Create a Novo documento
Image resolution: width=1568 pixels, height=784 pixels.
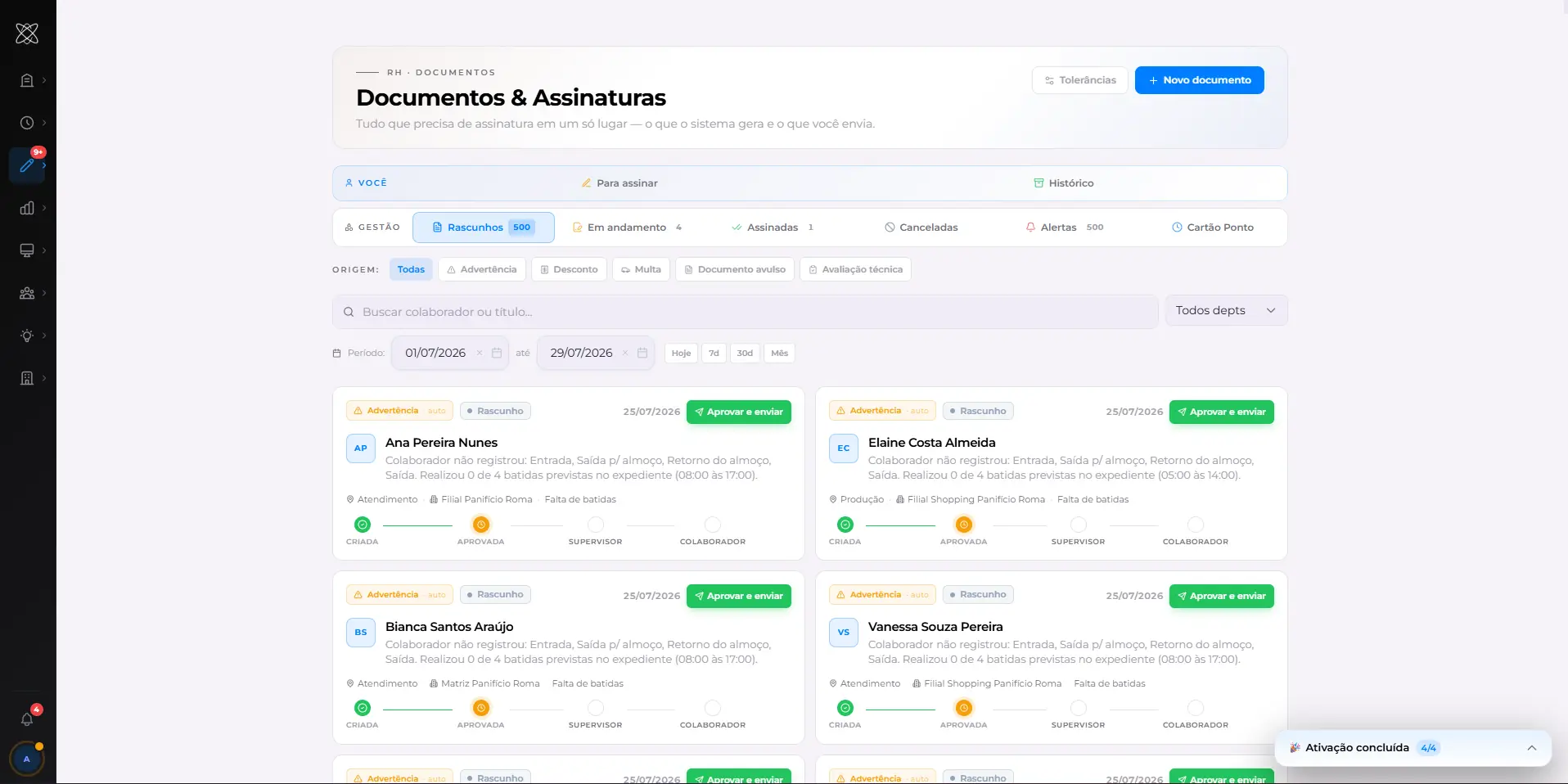pyautogui.click(x=1200, y=80)
